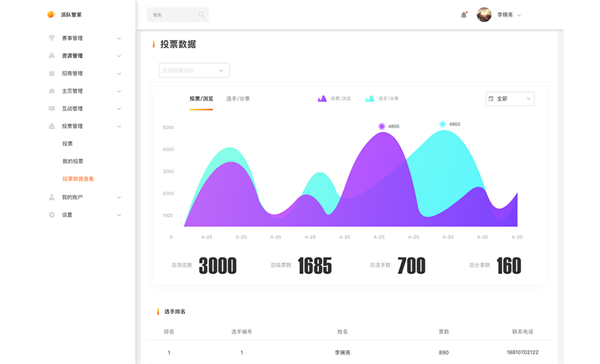600x364 pixels.
Task: Click the search magnifier icon
Action: pyautogui.click(x=201, y=15)
